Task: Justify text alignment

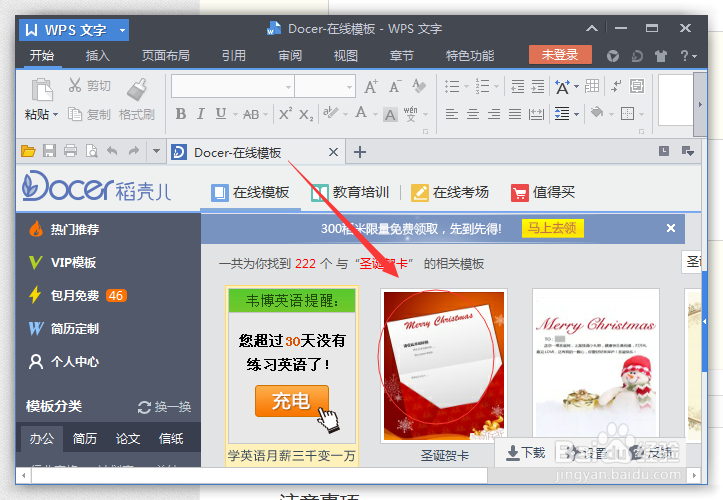Action: [515, 114]
